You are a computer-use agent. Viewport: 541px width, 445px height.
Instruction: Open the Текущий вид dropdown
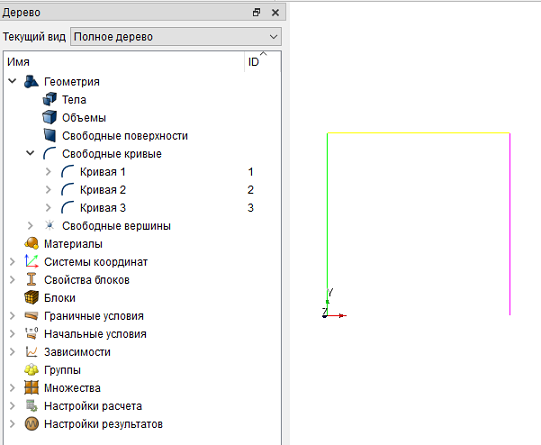point(176,37)
